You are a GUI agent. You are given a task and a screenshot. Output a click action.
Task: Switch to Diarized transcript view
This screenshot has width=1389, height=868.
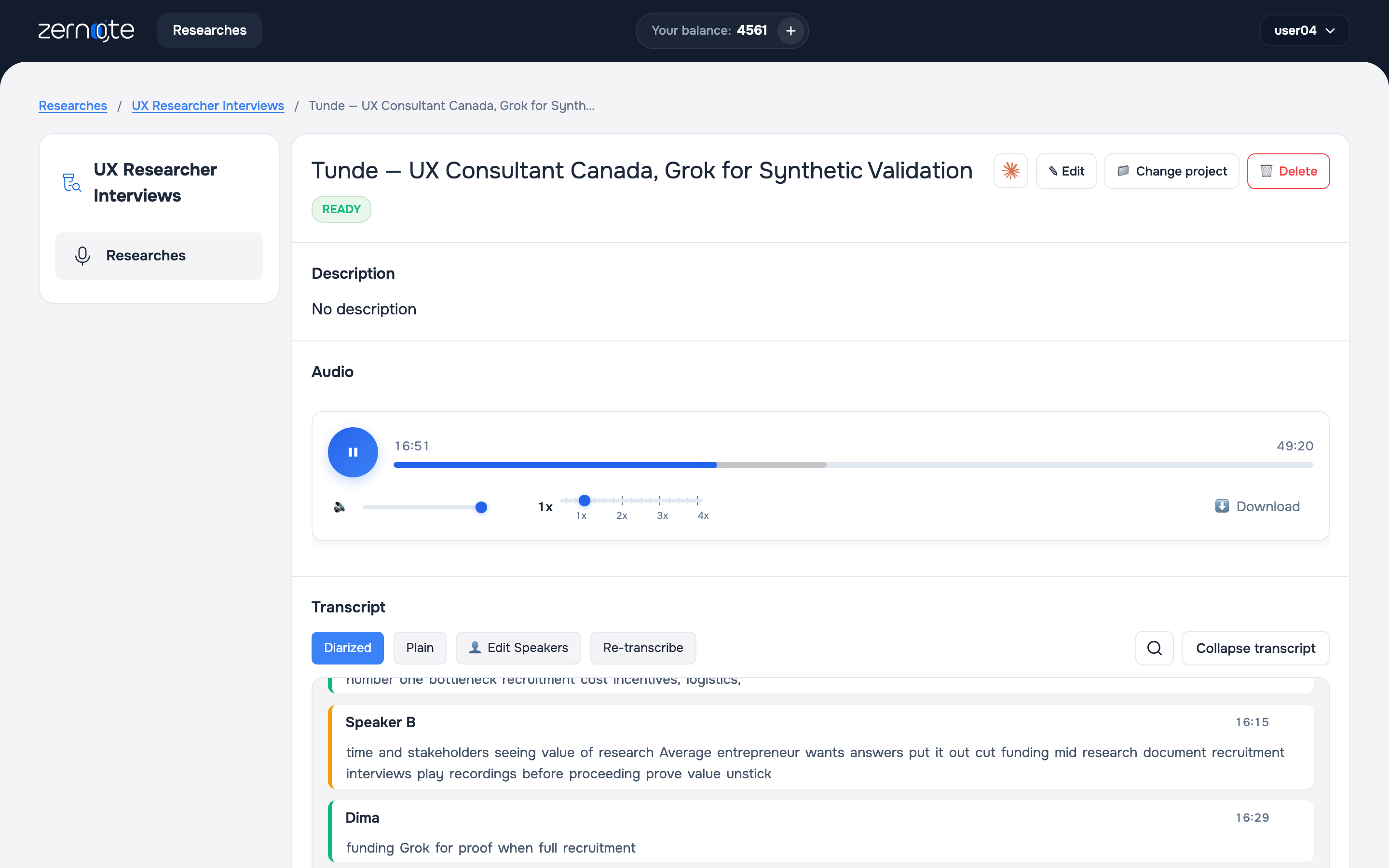click(347, 648)
